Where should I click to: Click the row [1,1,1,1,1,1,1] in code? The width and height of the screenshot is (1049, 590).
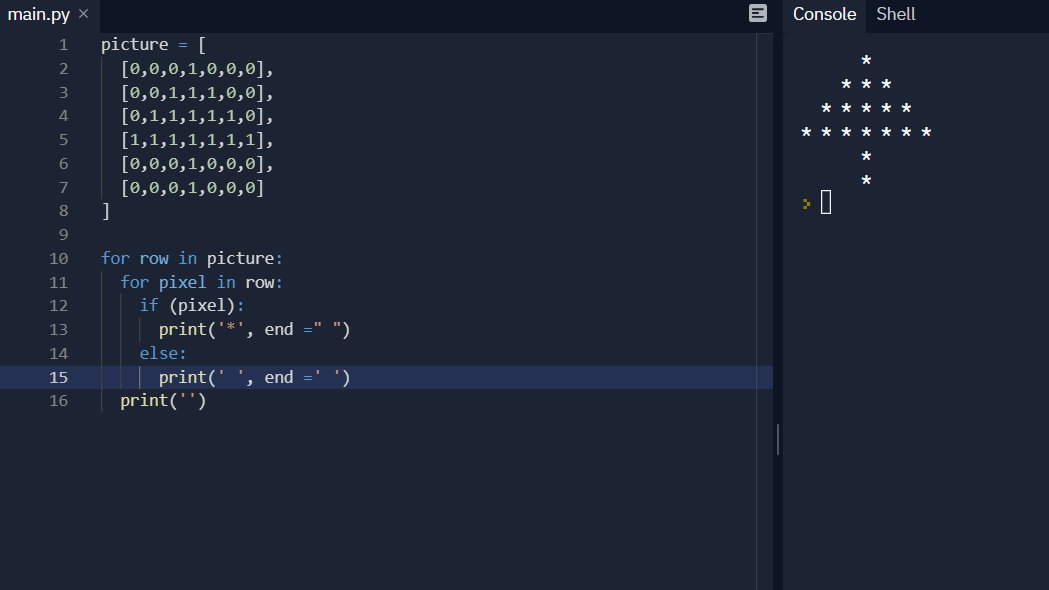[197, 140]
